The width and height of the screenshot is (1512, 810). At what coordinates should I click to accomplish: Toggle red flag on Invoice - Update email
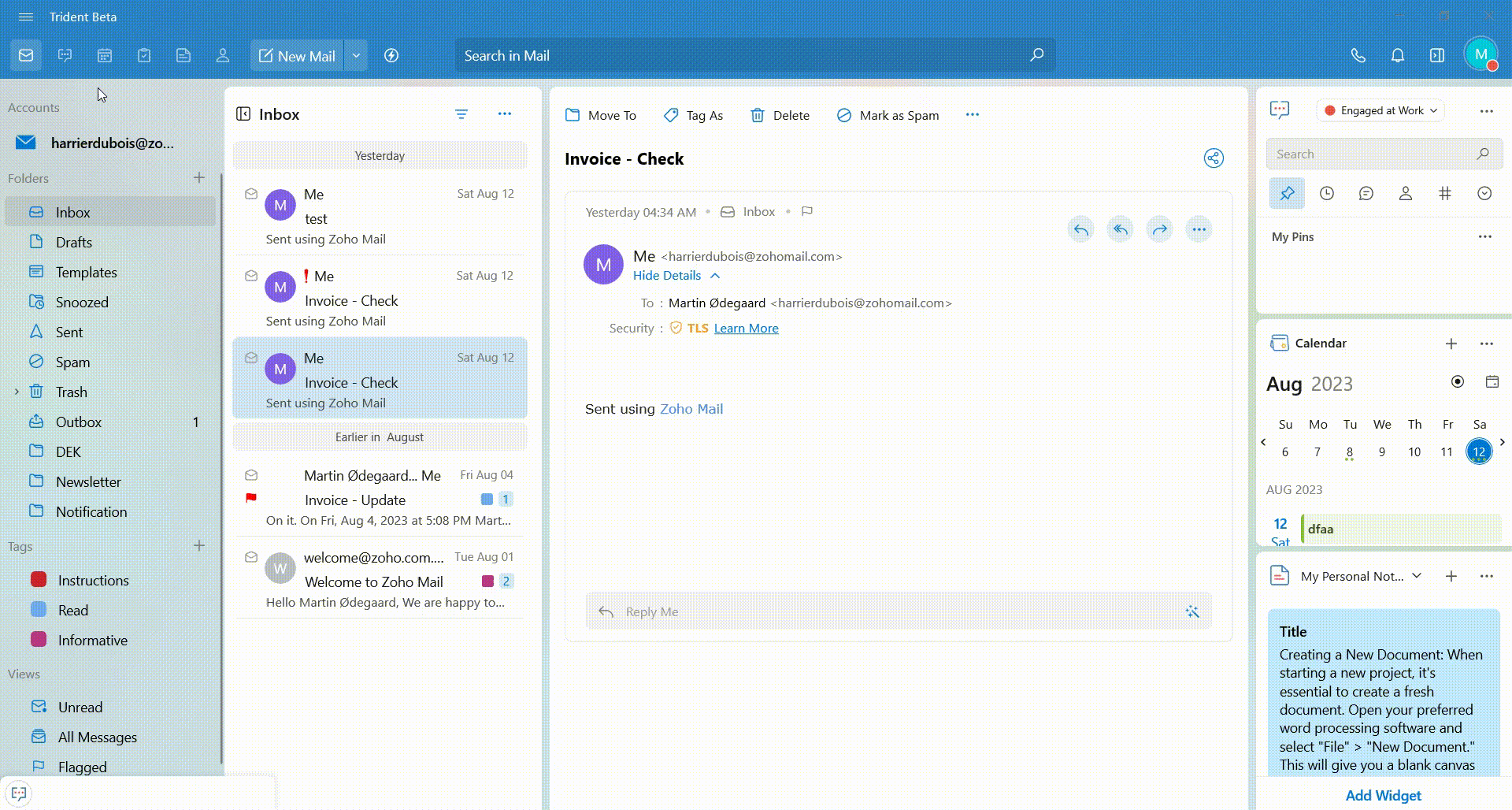(251, 498)
